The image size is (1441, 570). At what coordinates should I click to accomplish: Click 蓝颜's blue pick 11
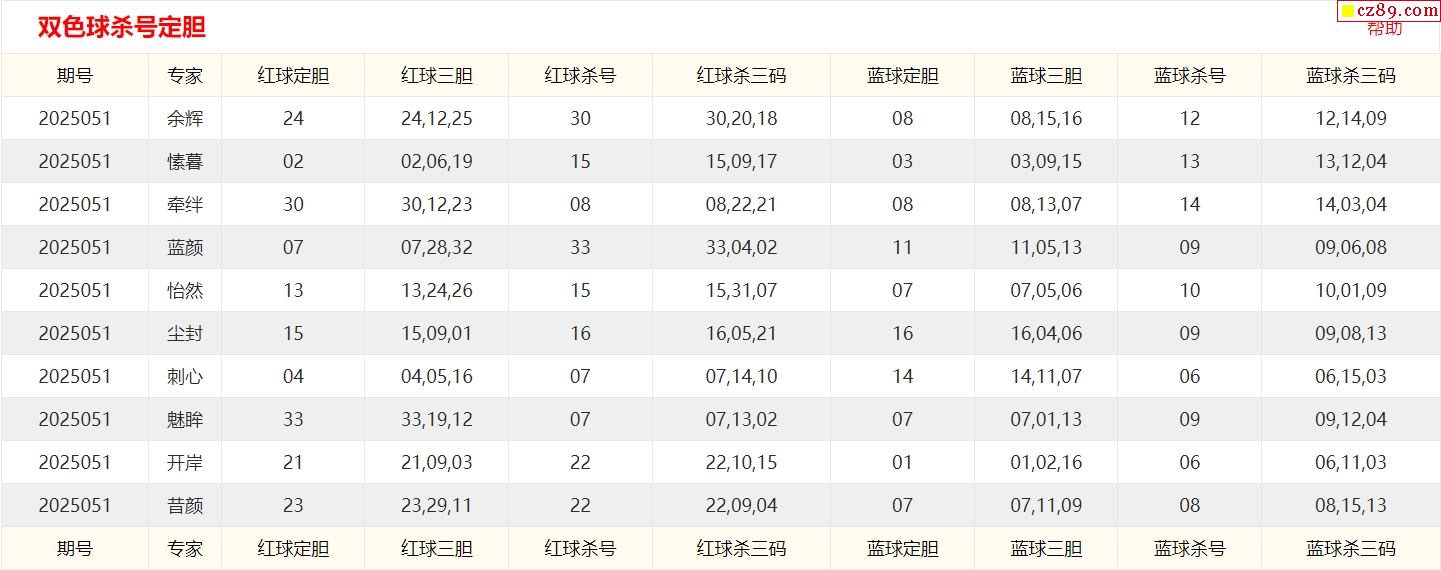point(902,248)
